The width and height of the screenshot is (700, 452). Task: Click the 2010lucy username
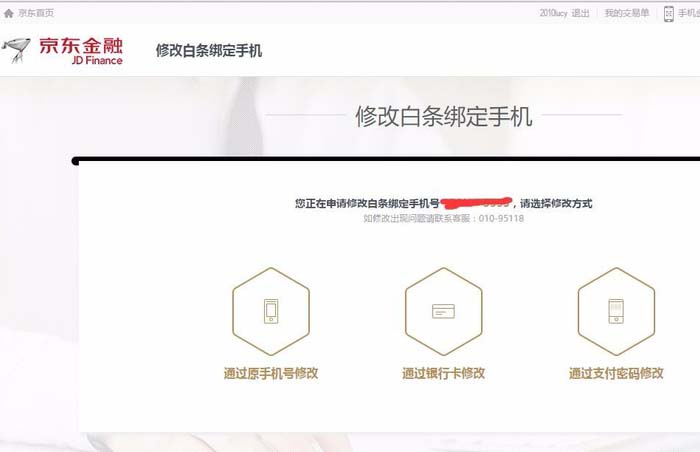(x=553, y=13)
